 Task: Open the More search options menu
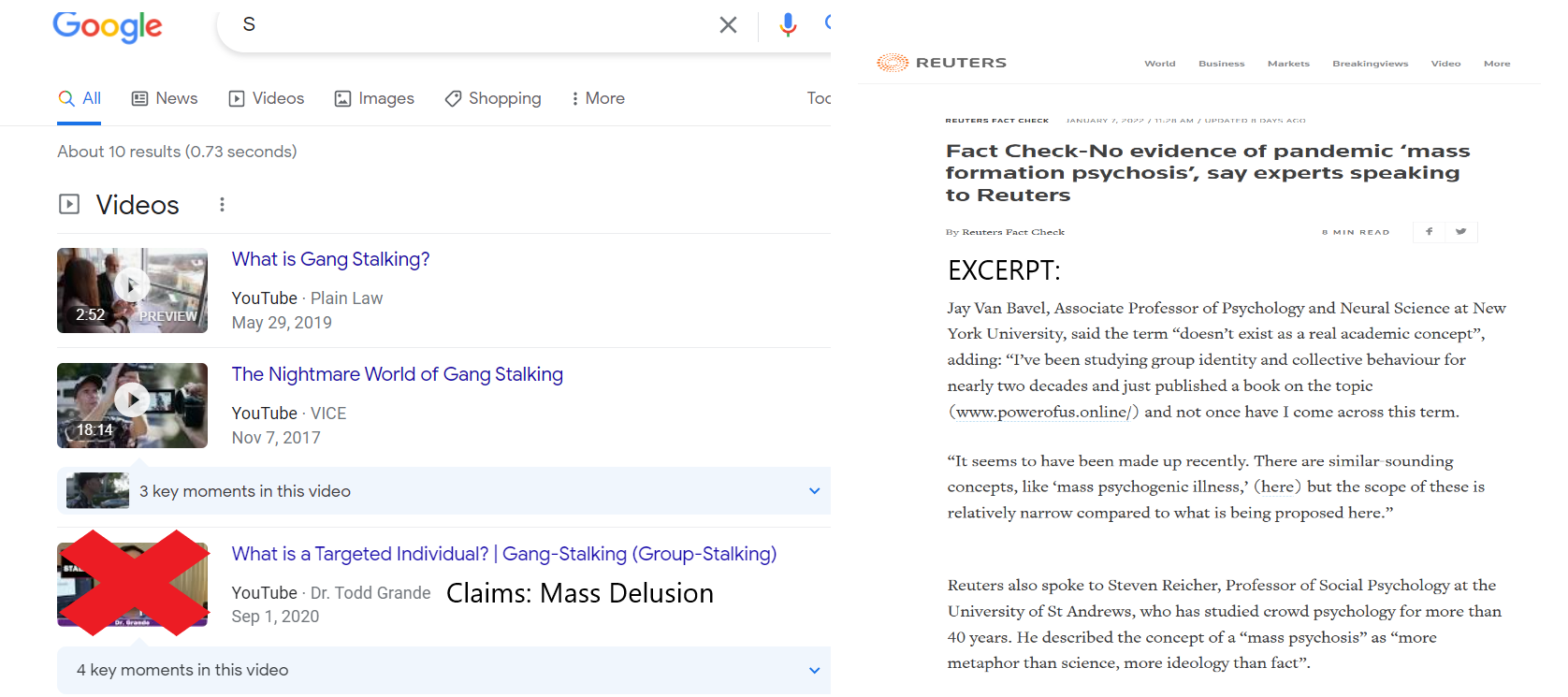coord(598,98)
